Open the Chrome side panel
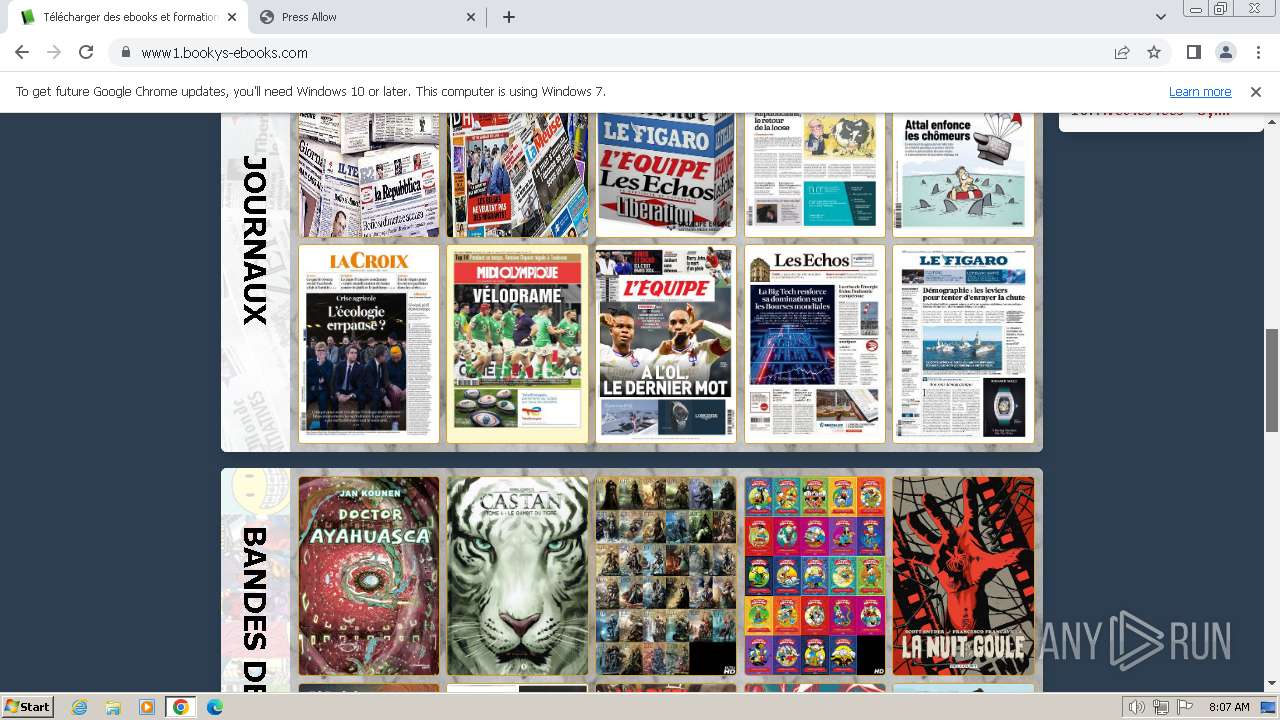1280x720 pixels. 1193,52
